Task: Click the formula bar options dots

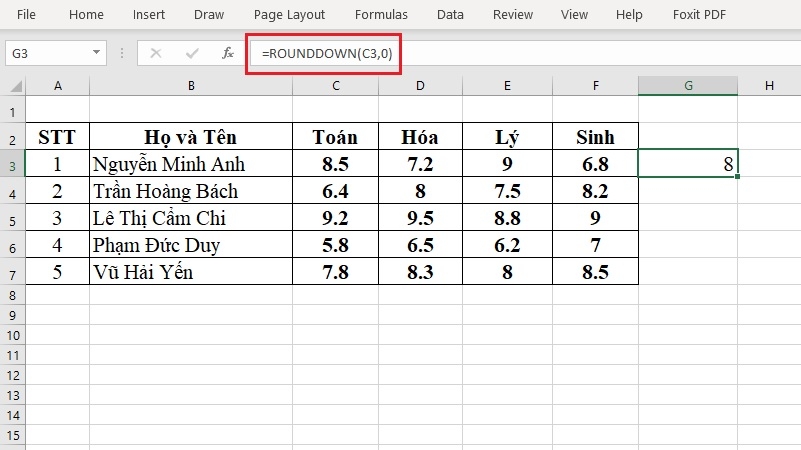Action: [122, 53]
